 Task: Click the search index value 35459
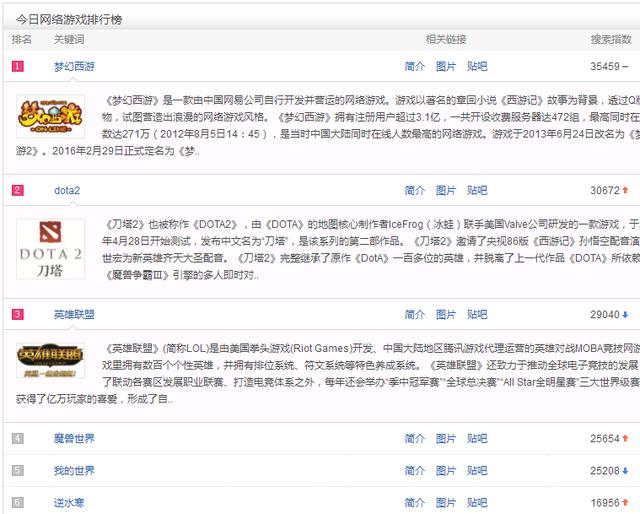(x=605, y=66)
